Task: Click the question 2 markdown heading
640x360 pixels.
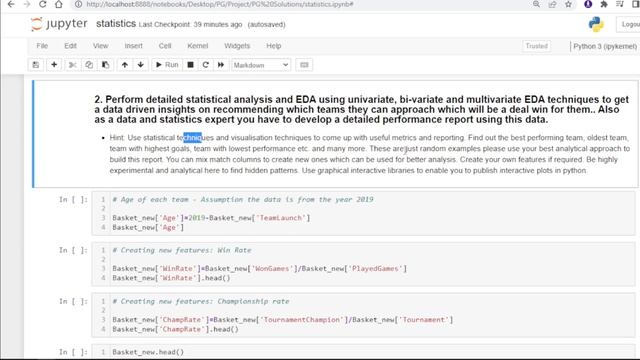Action: pos(362,109)
